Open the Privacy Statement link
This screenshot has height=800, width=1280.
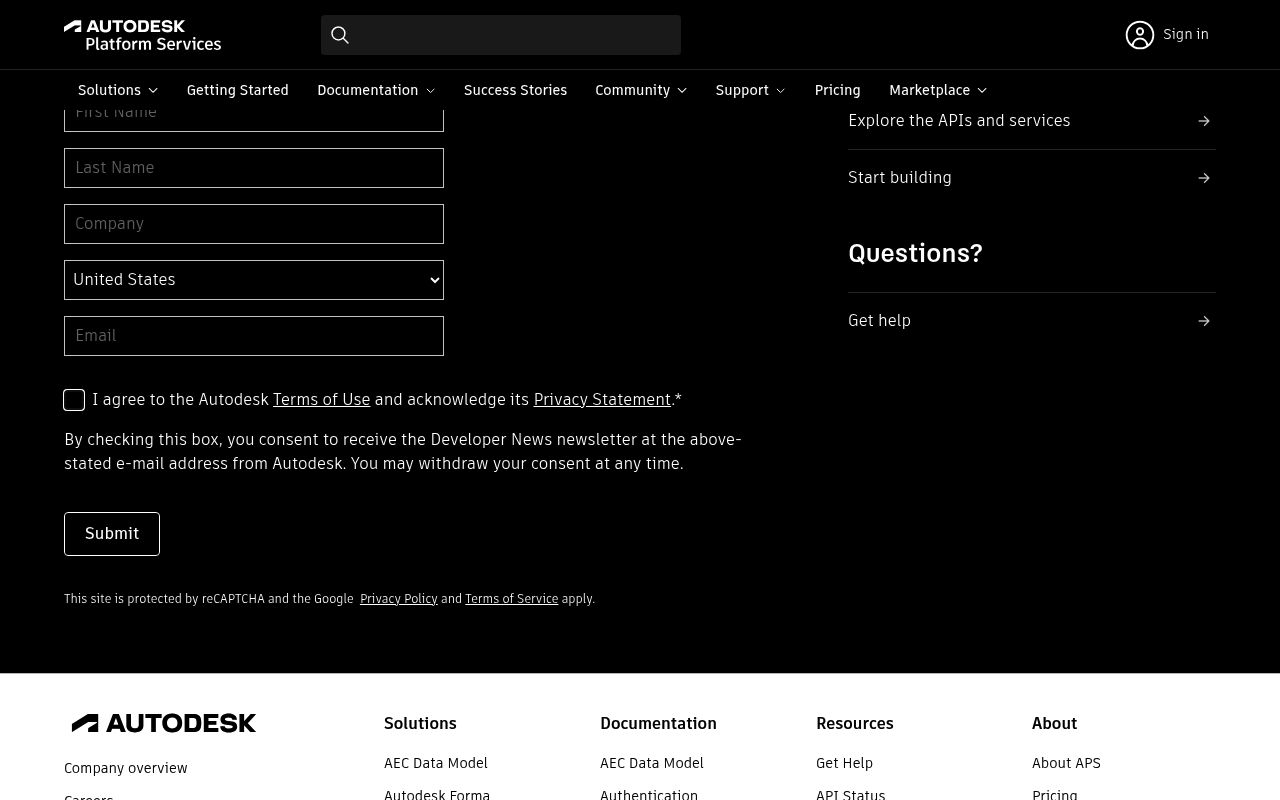click(x=602, y=399)
